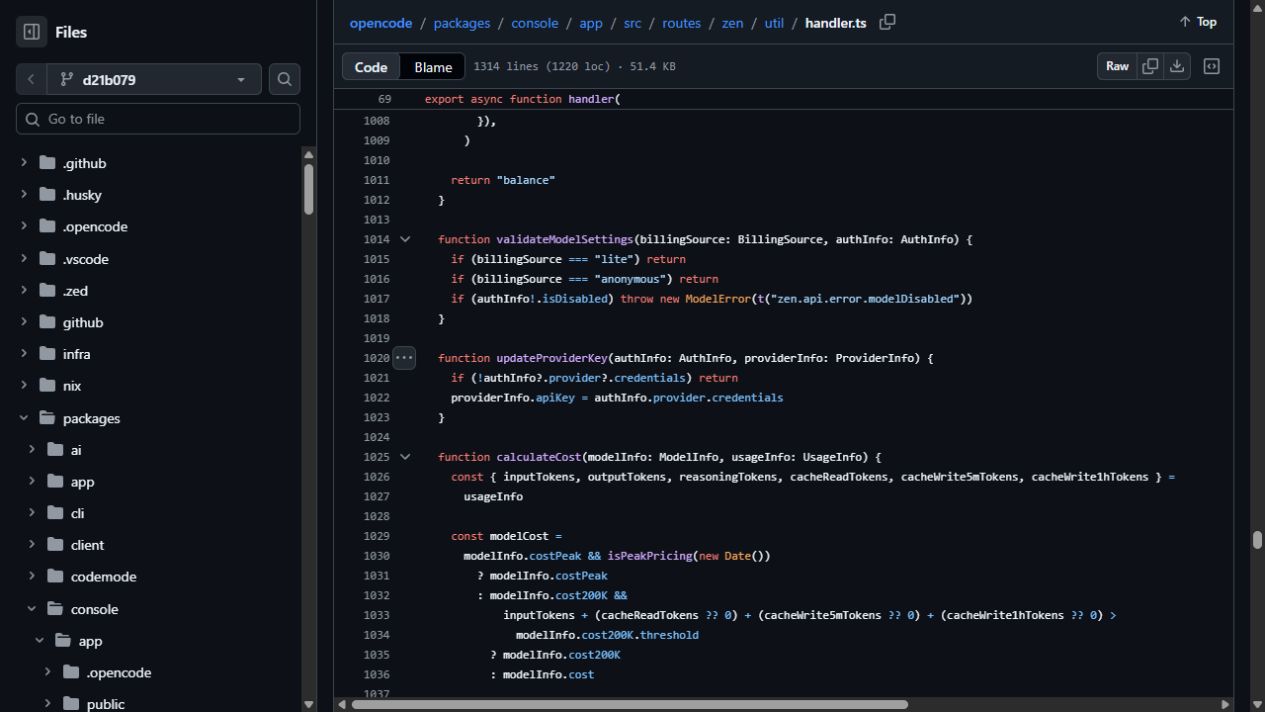1265x712 pixels.
Task: Go back arrow beside branch selector
Action: coord(31,79)
